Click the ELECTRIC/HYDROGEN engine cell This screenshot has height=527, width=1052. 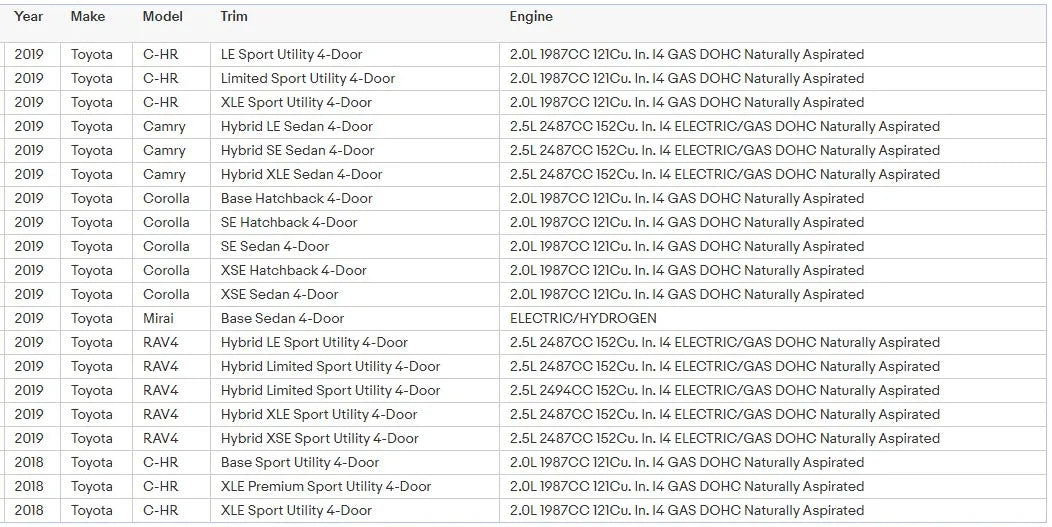583,319
